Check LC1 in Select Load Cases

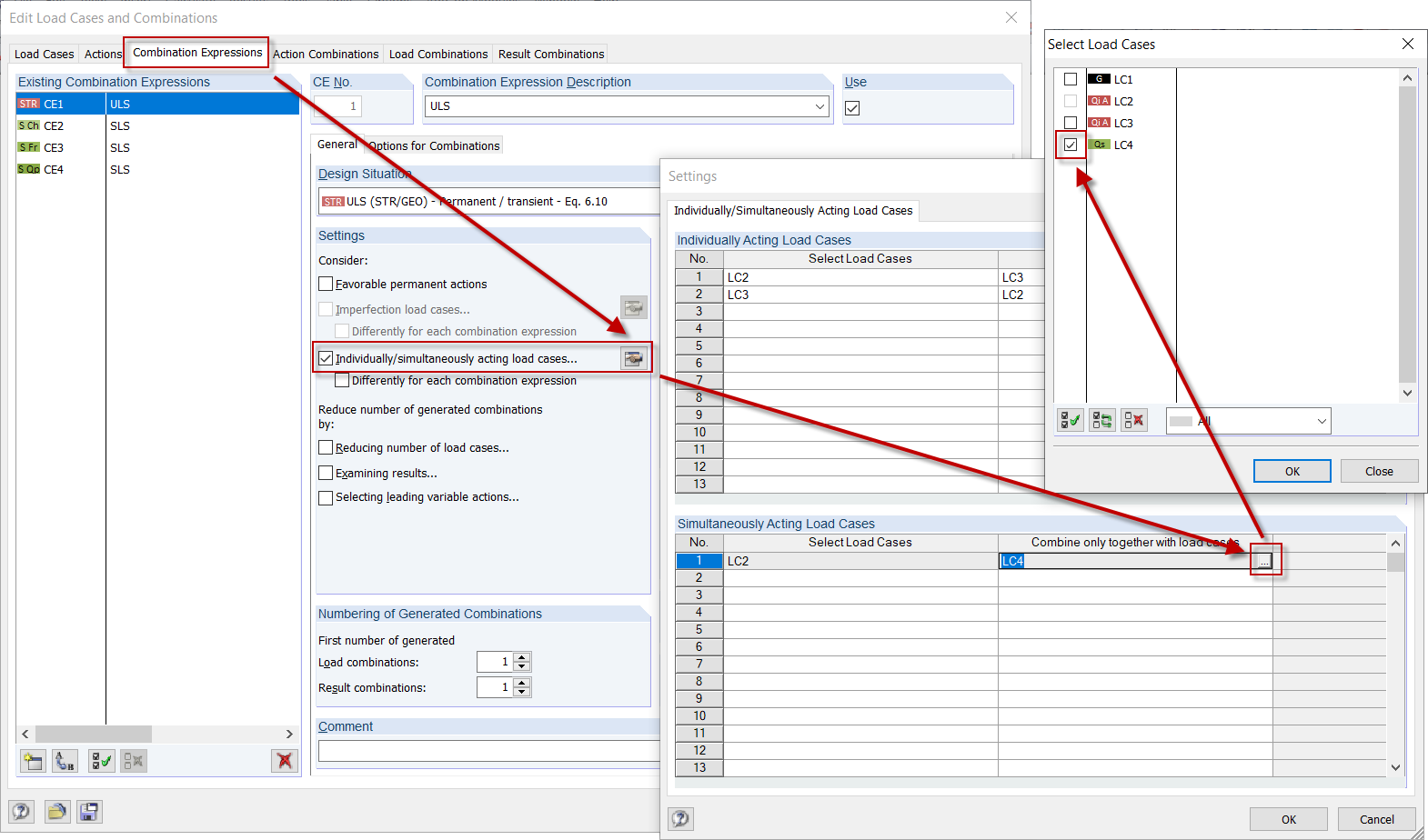click(x=1071, y=79)
